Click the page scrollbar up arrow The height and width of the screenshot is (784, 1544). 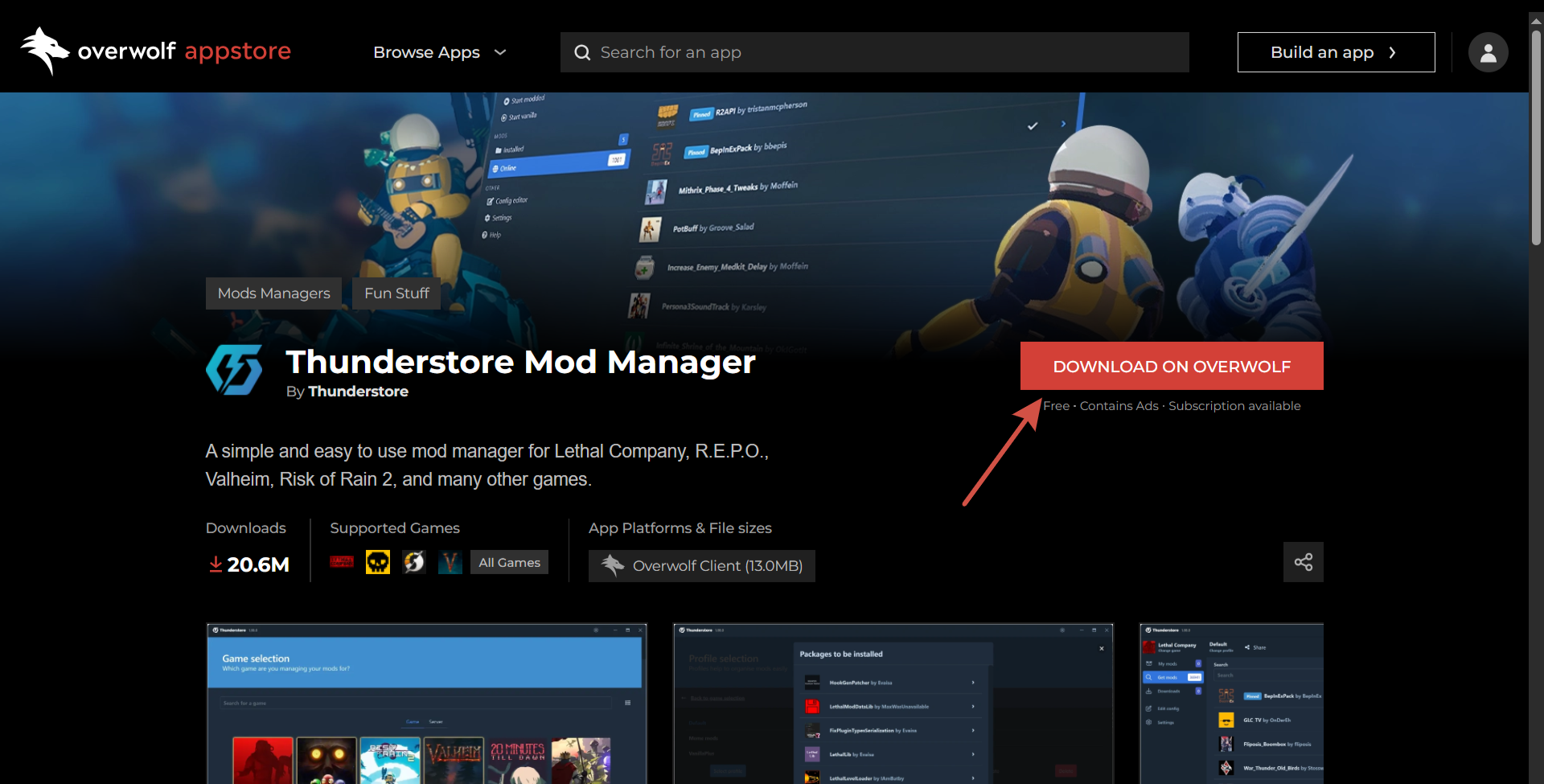(x=1536, y=21)
